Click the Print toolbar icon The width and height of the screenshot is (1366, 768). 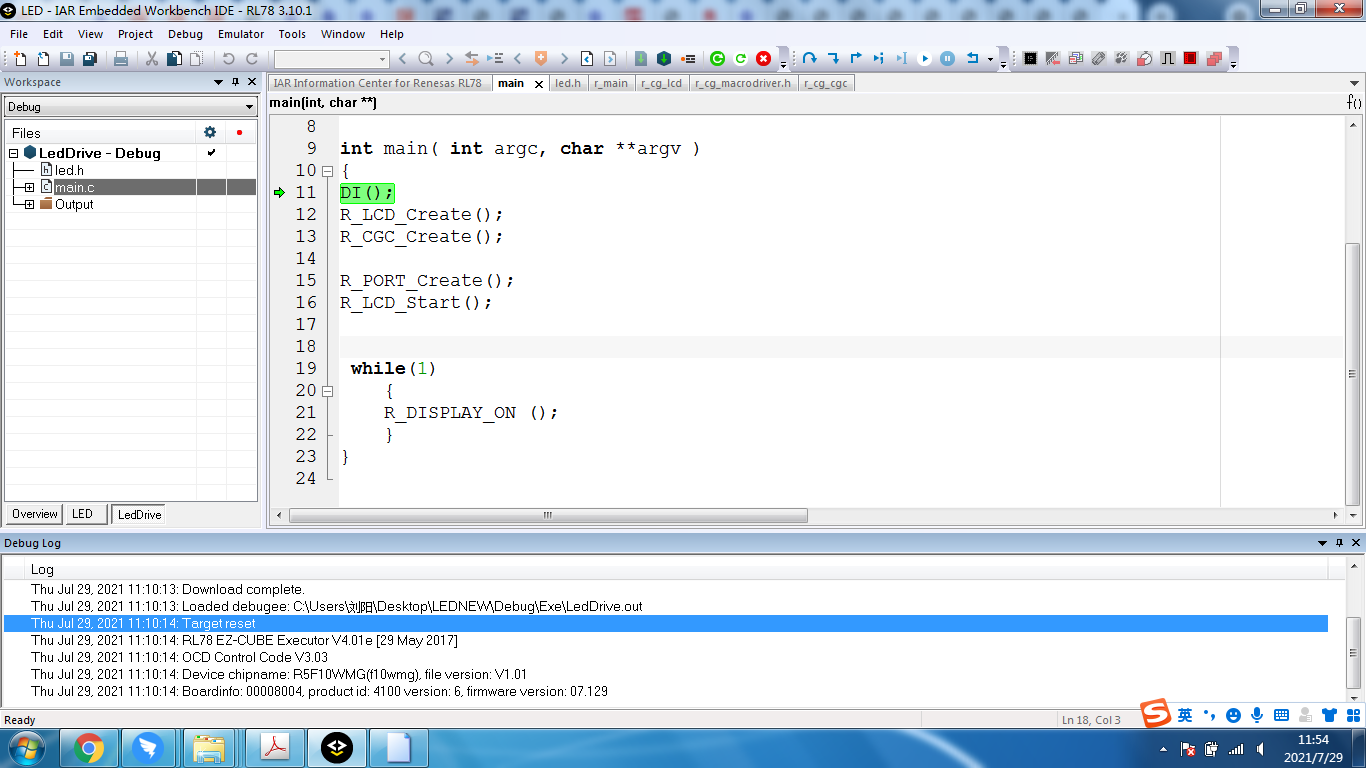click(x=121, y=59)
